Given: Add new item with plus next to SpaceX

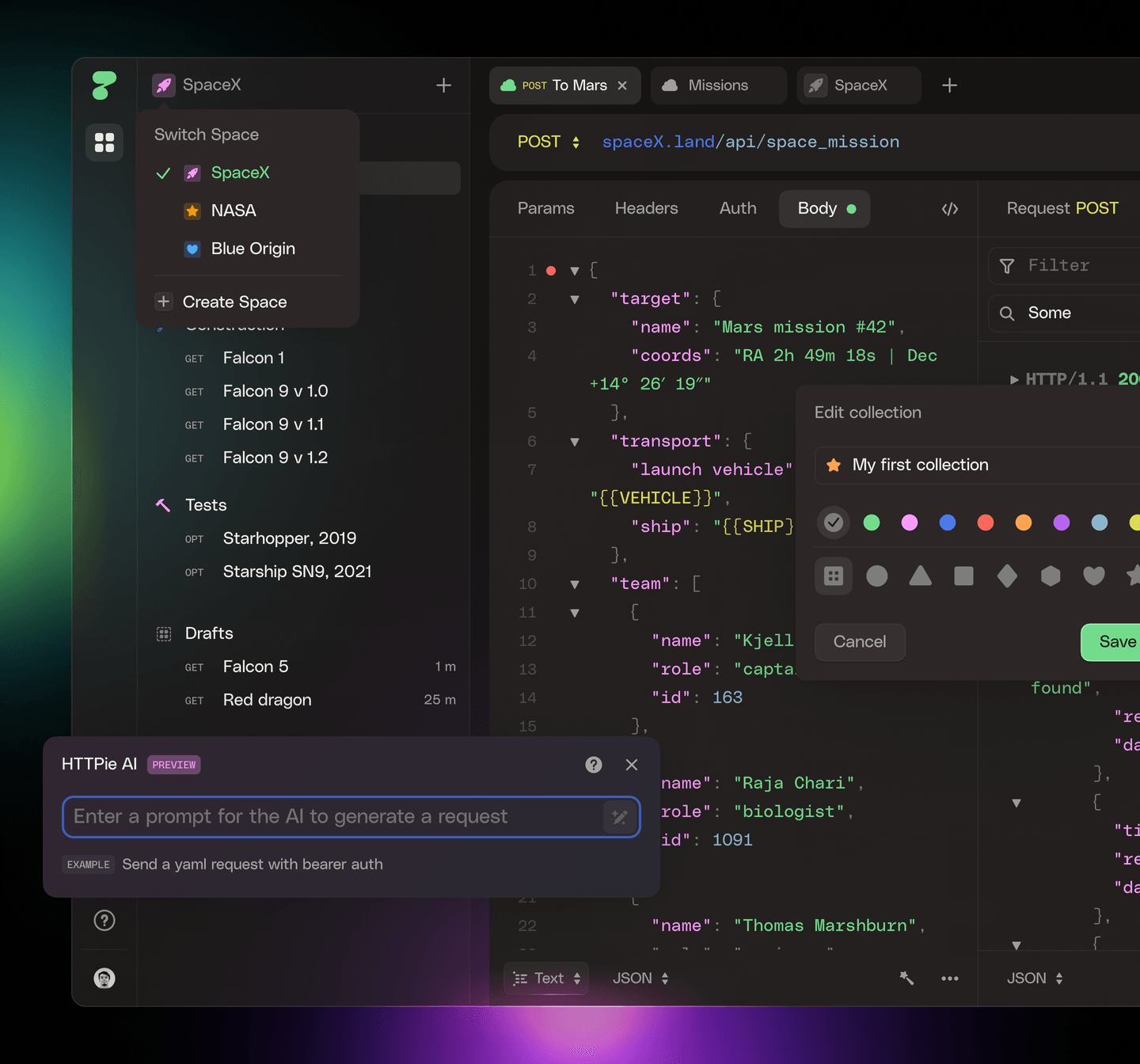Looking at the screenshot, I should (444, 85).
